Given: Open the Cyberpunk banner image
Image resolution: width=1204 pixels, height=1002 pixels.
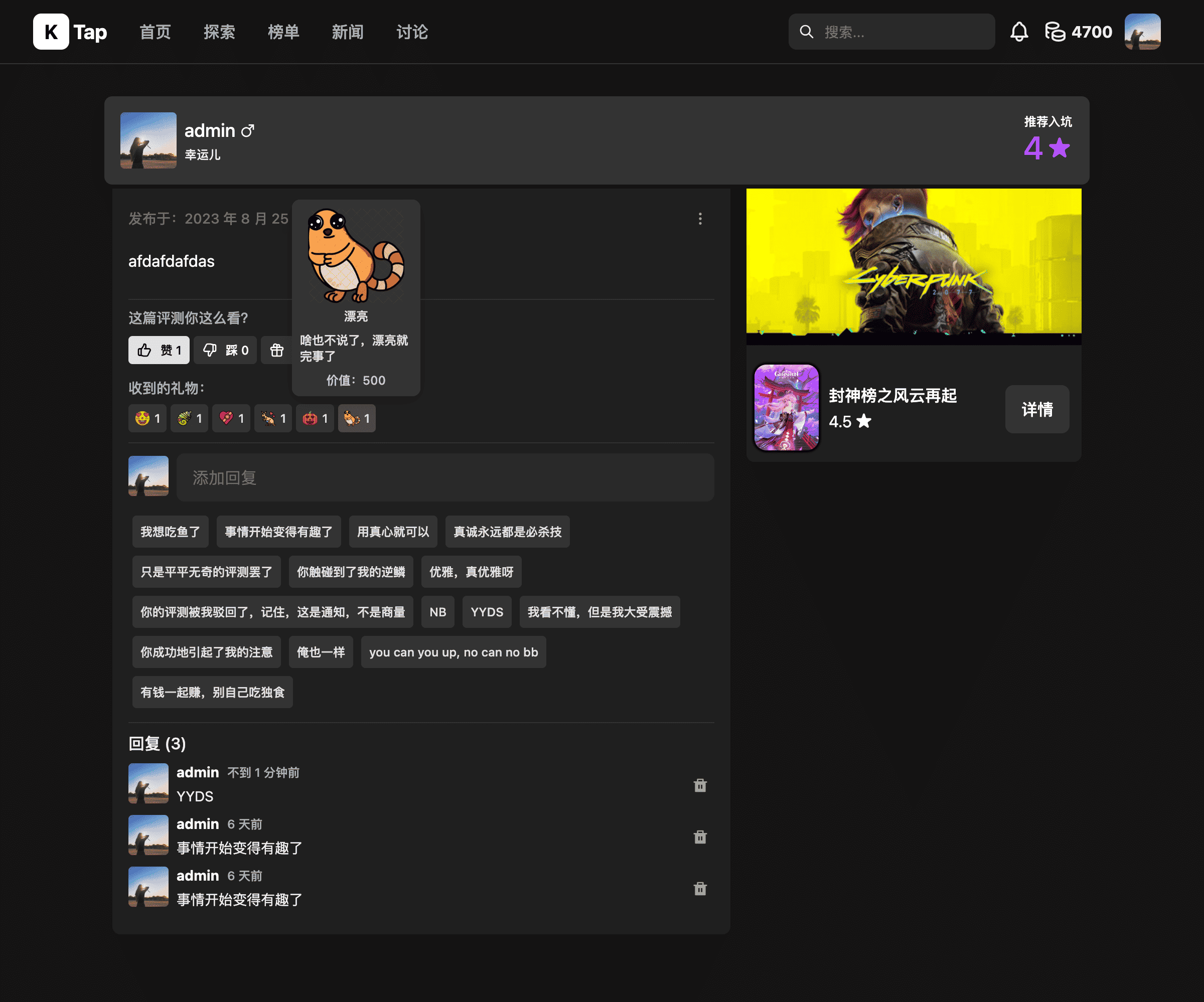Looking at the screenshot, I should [x=914, y=266].
